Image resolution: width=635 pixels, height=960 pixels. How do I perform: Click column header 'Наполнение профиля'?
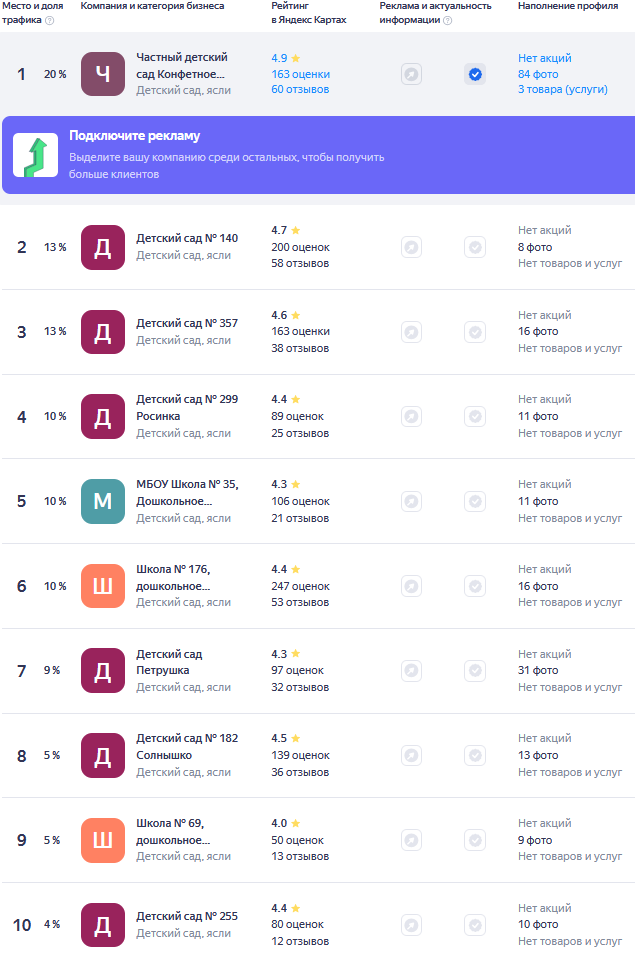[x=568, y=6]
